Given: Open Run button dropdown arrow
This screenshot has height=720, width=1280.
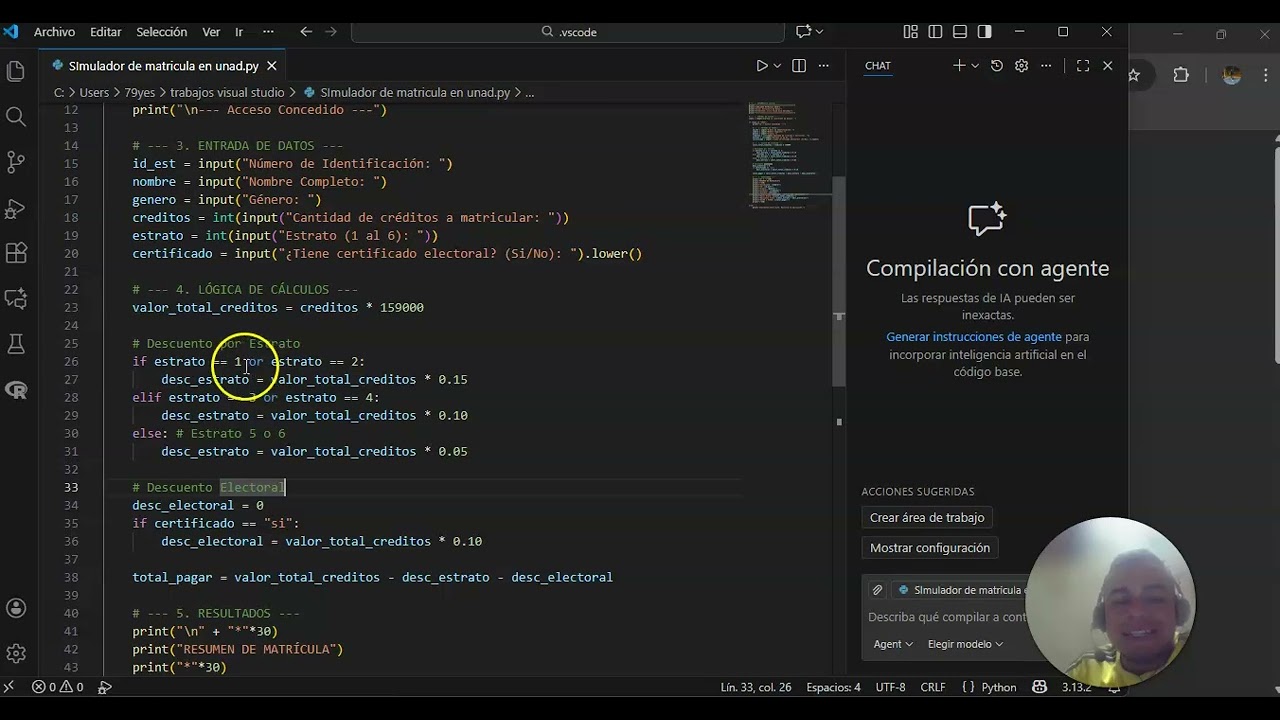Looking at the screenshot, I should point(777,66).
